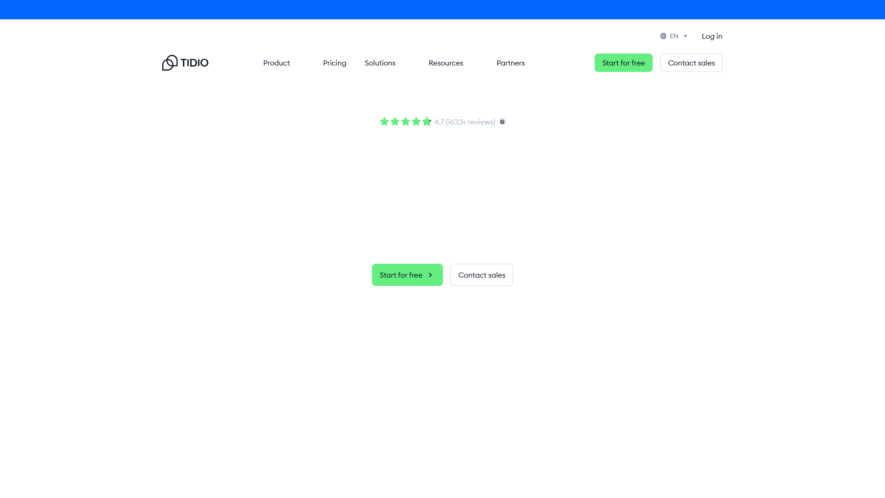Screen dimensions: 885x498
Task: Click the 4.7 (1633+ reviews) text
Action: pyautogui.click(x=465, y=122)
